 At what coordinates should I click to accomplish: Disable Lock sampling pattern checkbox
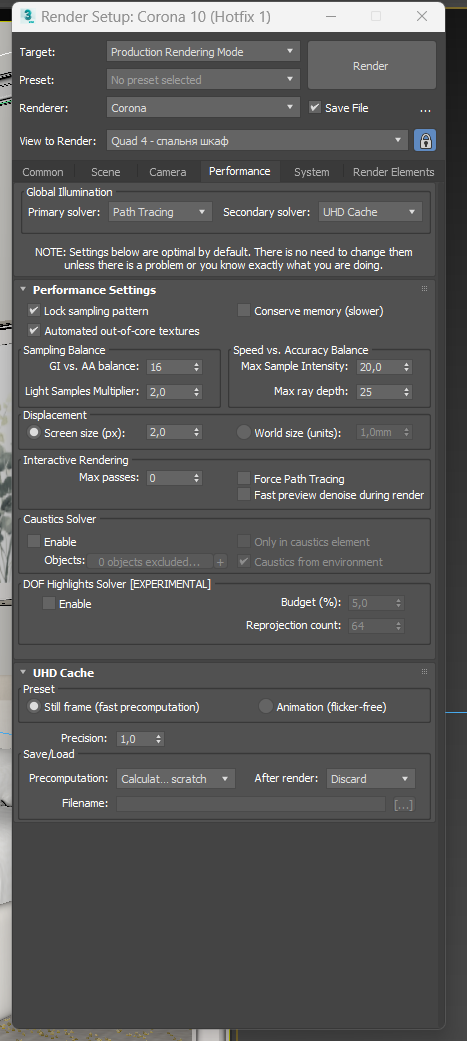[34, 310]
